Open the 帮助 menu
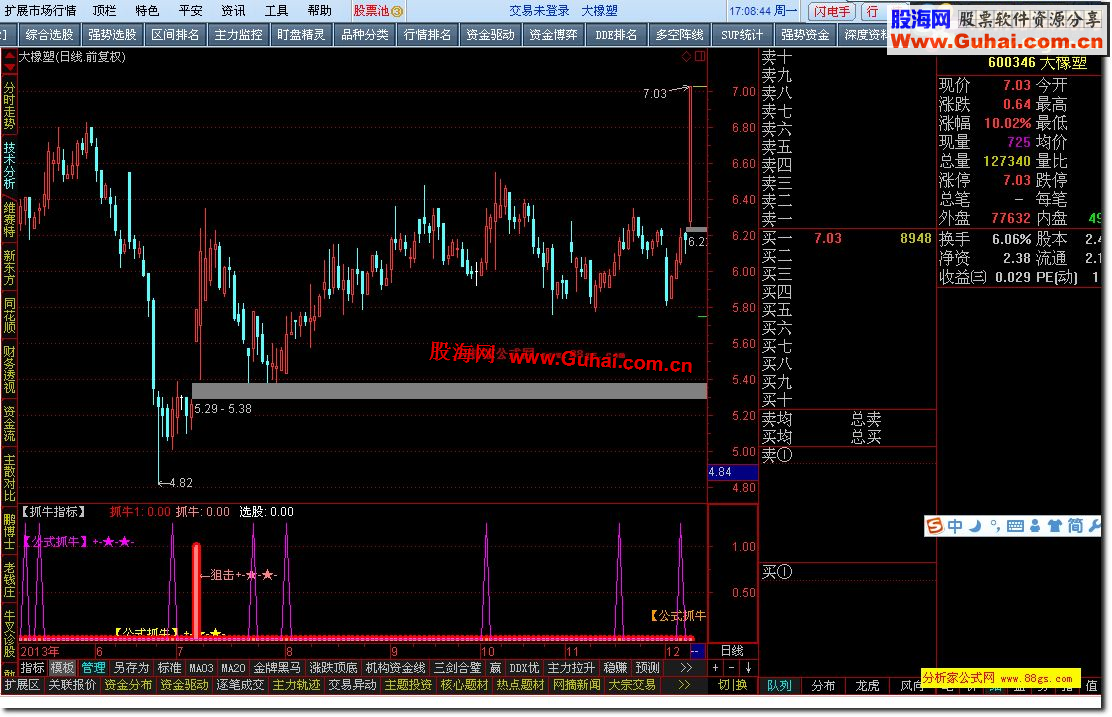This screenshot has height=717, width=1112. point(319,11)
